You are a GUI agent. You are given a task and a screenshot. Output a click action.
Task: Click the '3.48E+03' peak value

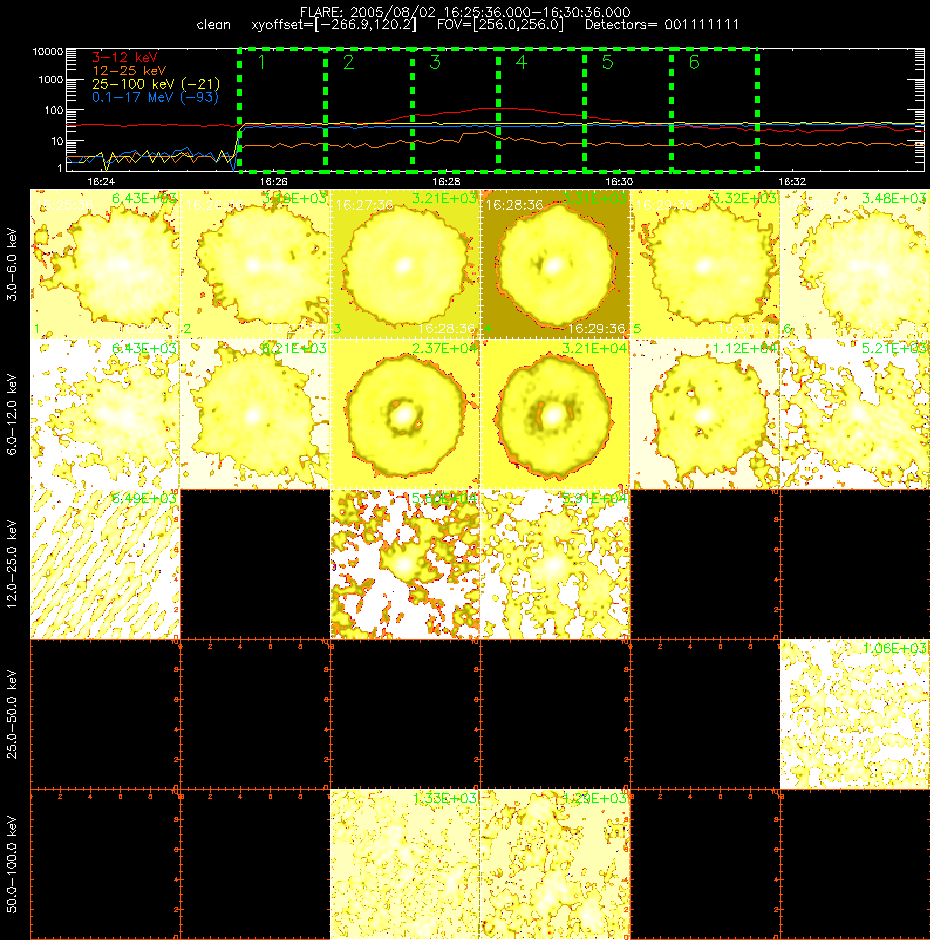click(x=895, y=198)
